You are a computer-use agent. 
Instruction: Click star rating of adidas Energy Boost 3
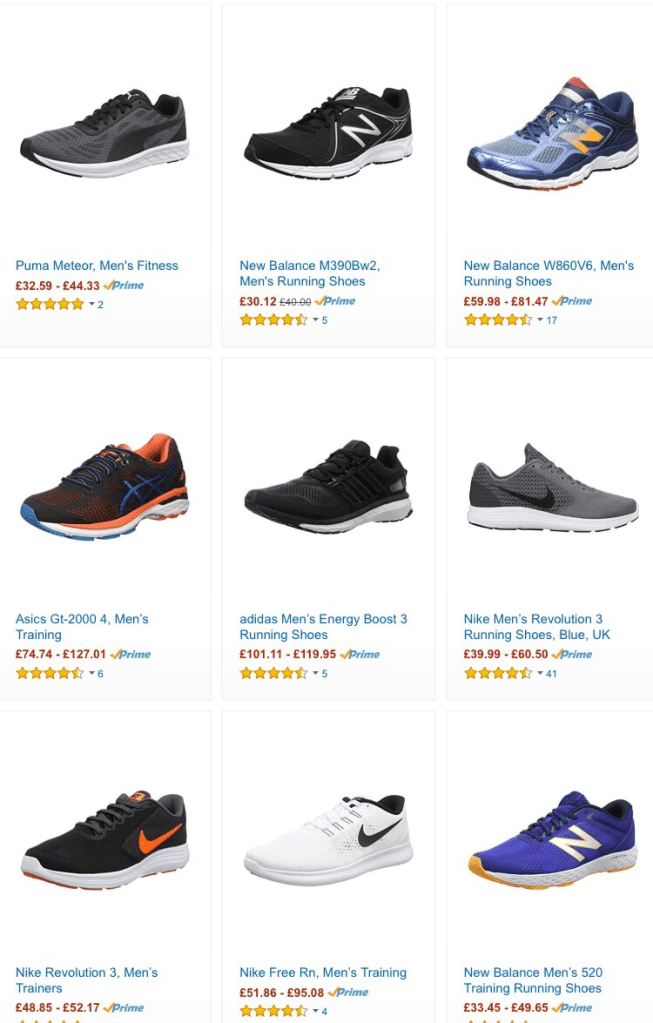[273, 674]
